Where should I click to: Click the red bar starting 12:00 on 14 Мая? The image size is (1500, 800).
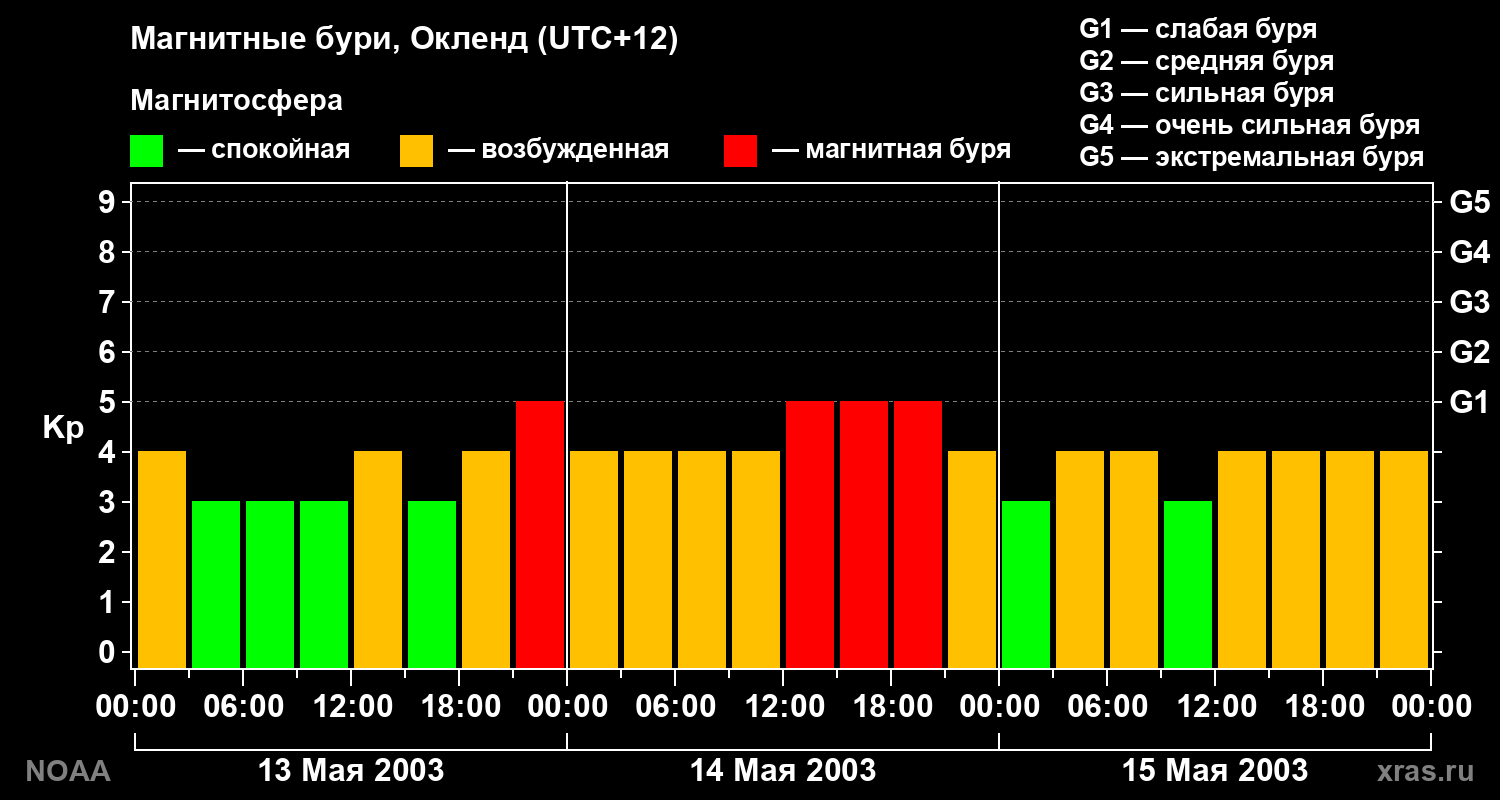[810, 534]
